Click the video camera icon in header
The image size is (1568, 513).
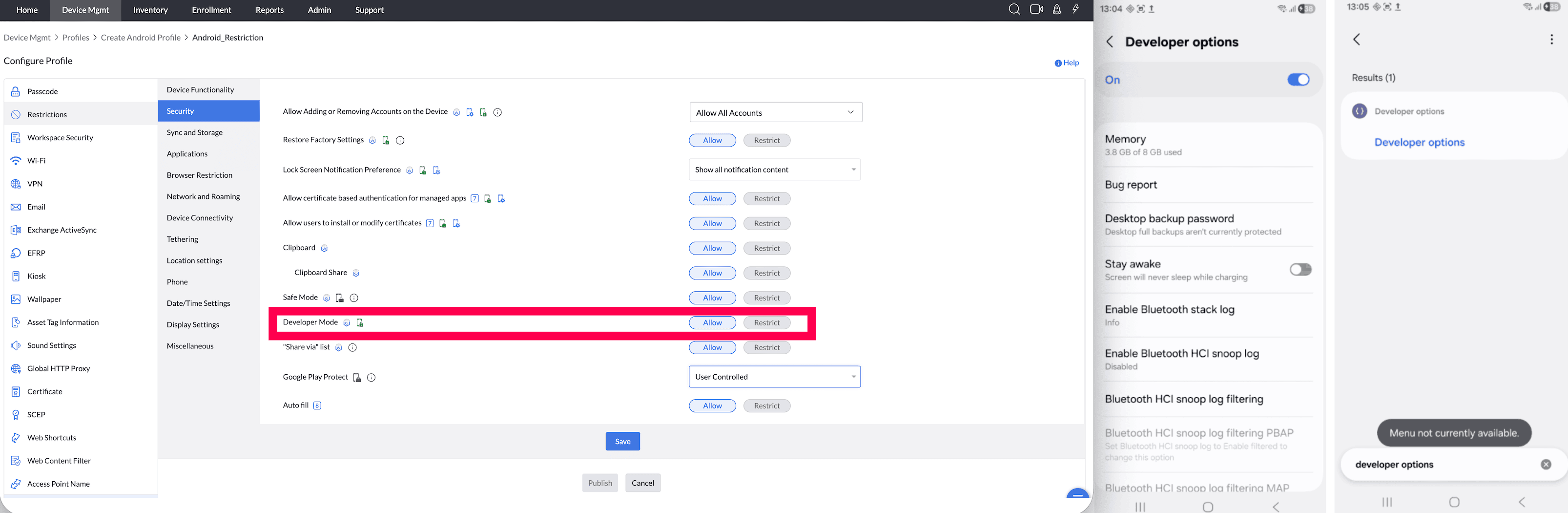coord(1036,9)
